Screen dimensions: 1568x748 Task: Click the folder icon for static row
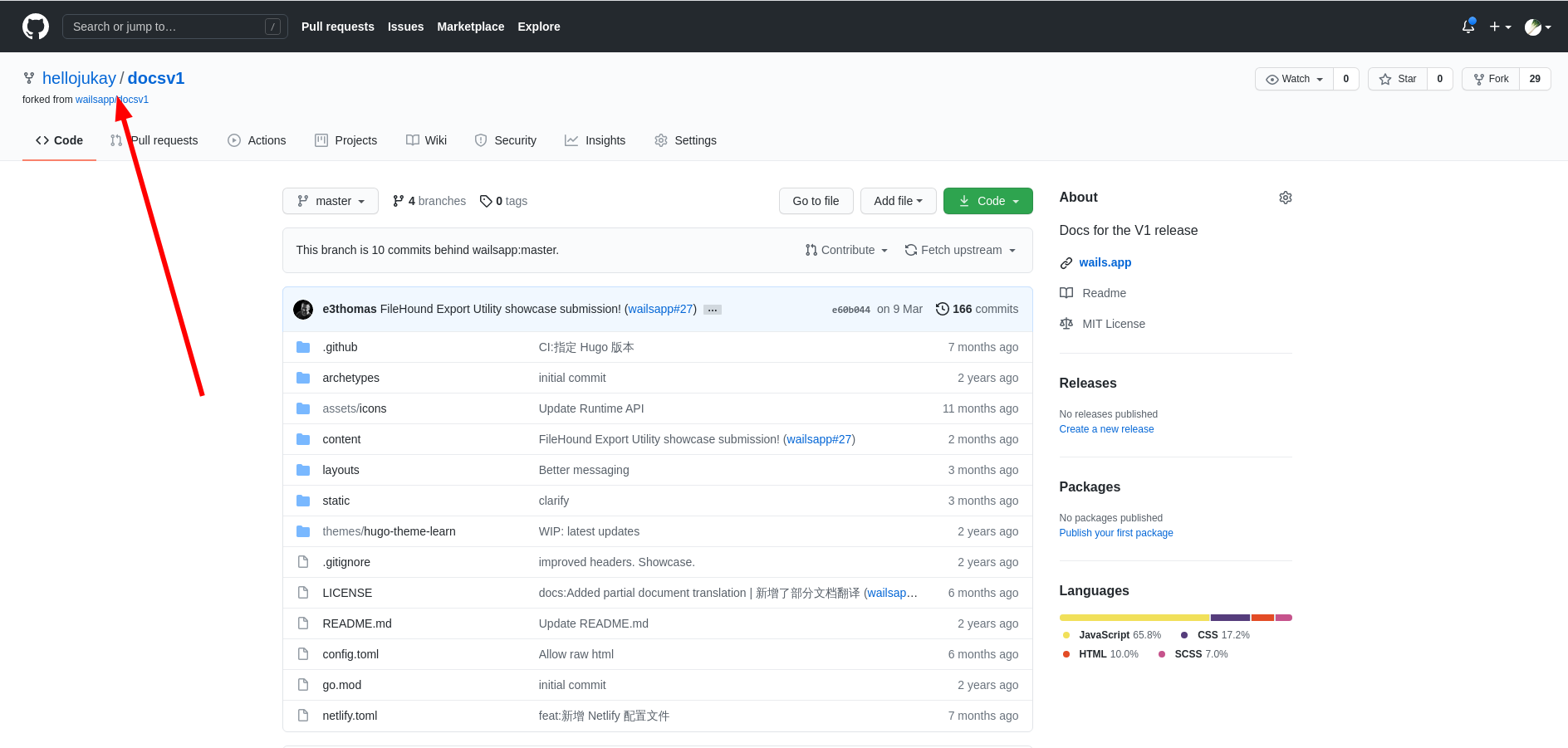(x=303, y=501)
